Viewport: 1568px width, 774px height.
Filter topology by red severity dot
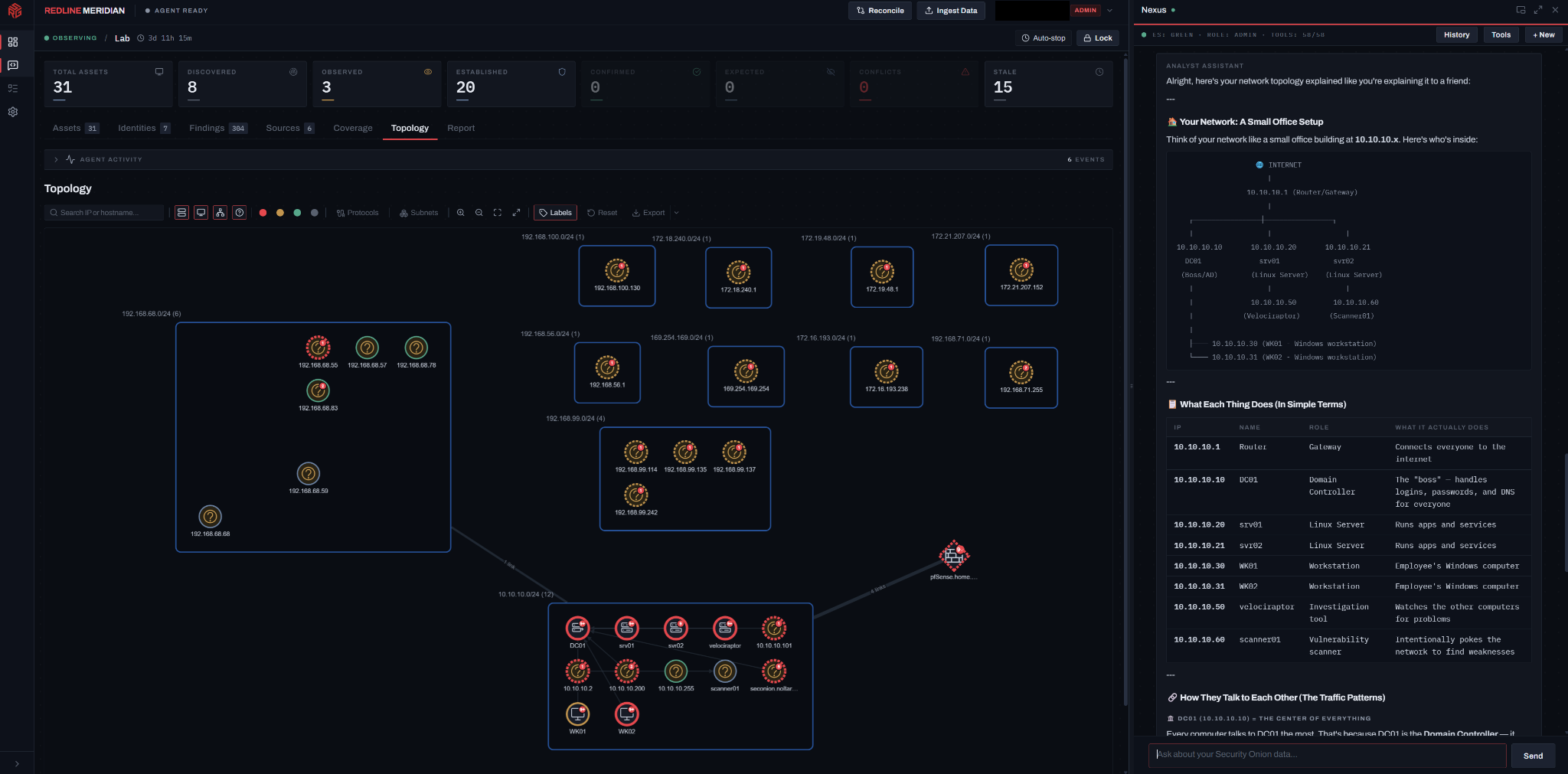pyautogui.click(x=263, y=213)
